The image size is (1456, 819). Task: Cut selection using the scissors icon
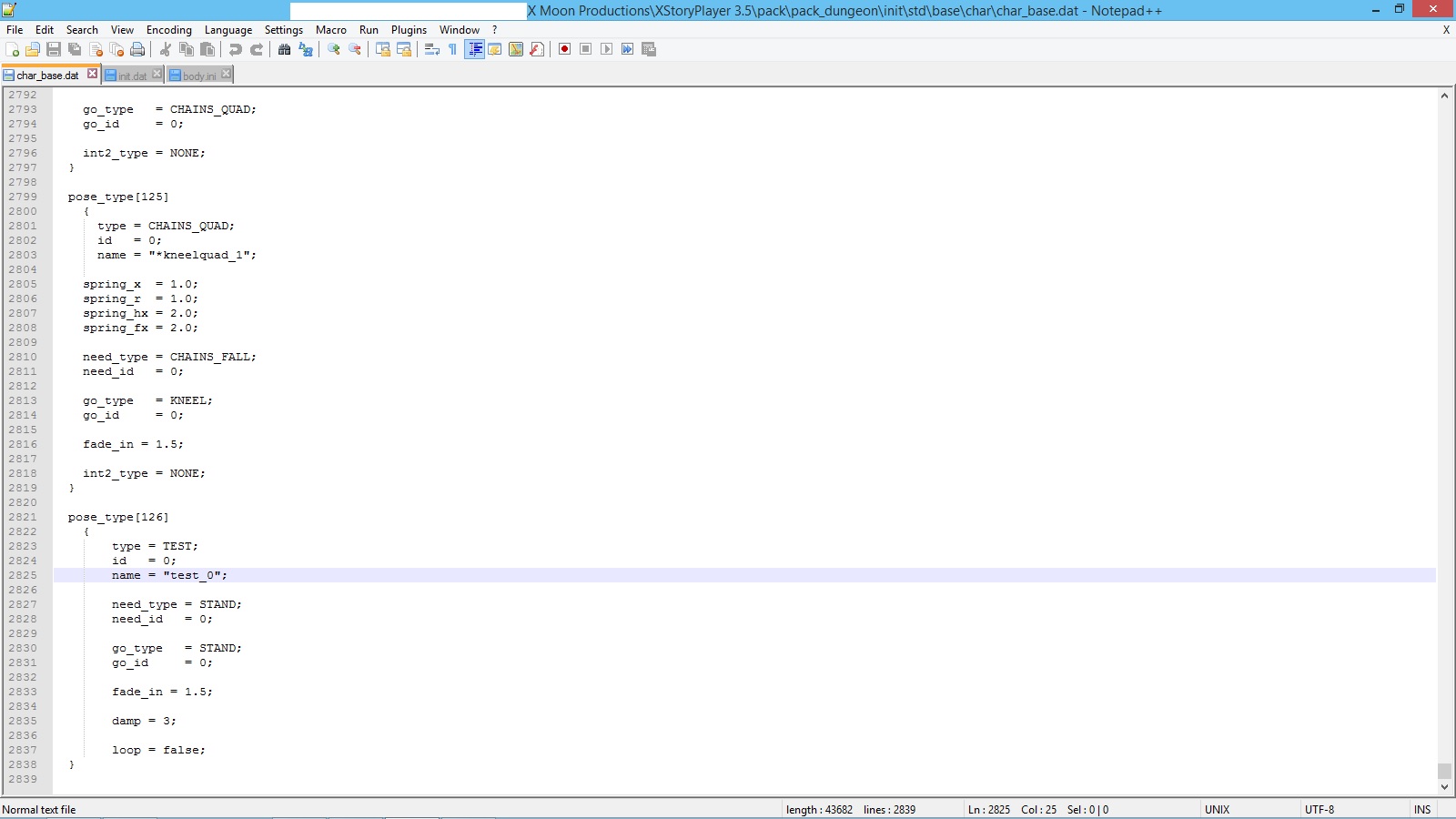click(x=166, y=49)
